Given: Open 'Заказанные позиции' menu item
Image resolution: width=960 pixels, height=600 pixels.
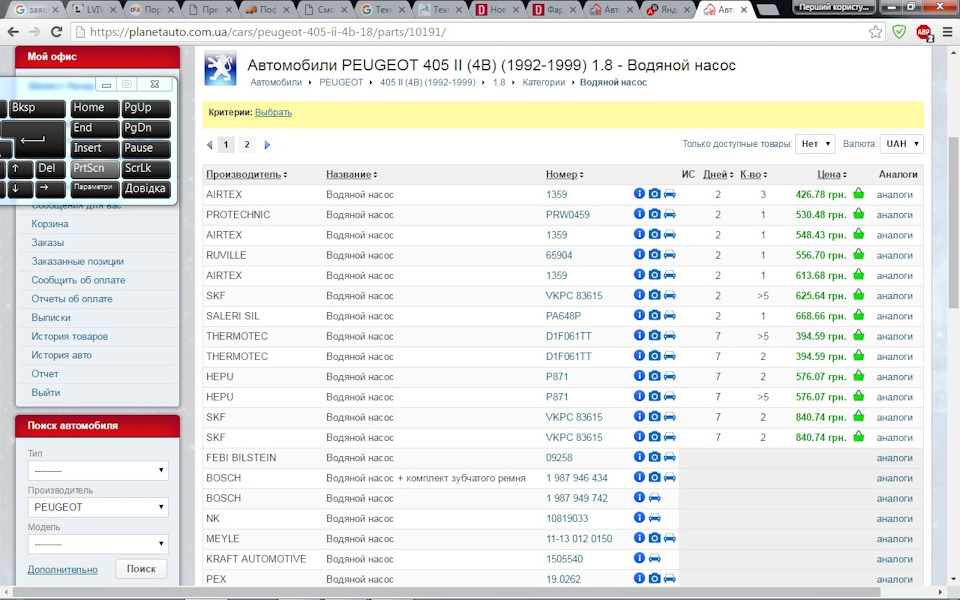Looking at the screenshot, I should pos(78,261).
